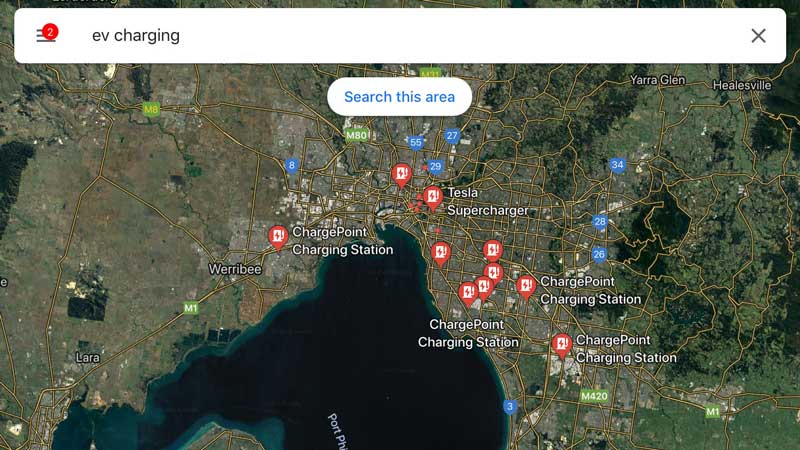Click the 'Healesville' place label
The image size is (800, 450).
pyautogui.click(x=742, y=85)
